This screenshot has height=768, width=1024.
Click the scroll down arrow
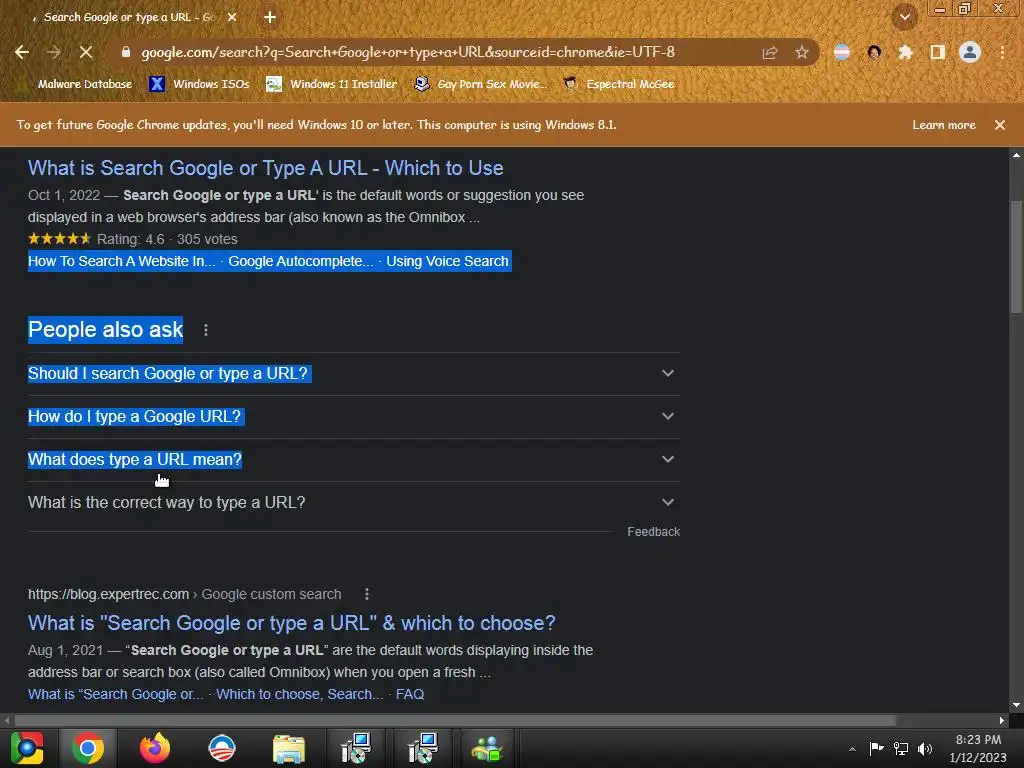(1016, 705)
